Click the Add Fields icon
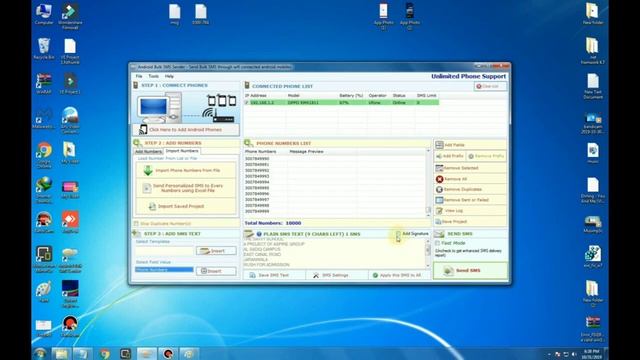The width and height of the screenshot is (640, 360). click(439, 145)
